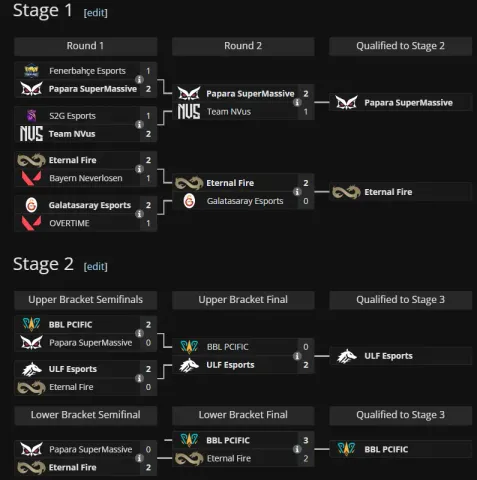Open info icon for Round 2 SuperMassive vs NVus
Image resolution: width=477 pixels, height=480 pixels.
[x=297, y=103]
